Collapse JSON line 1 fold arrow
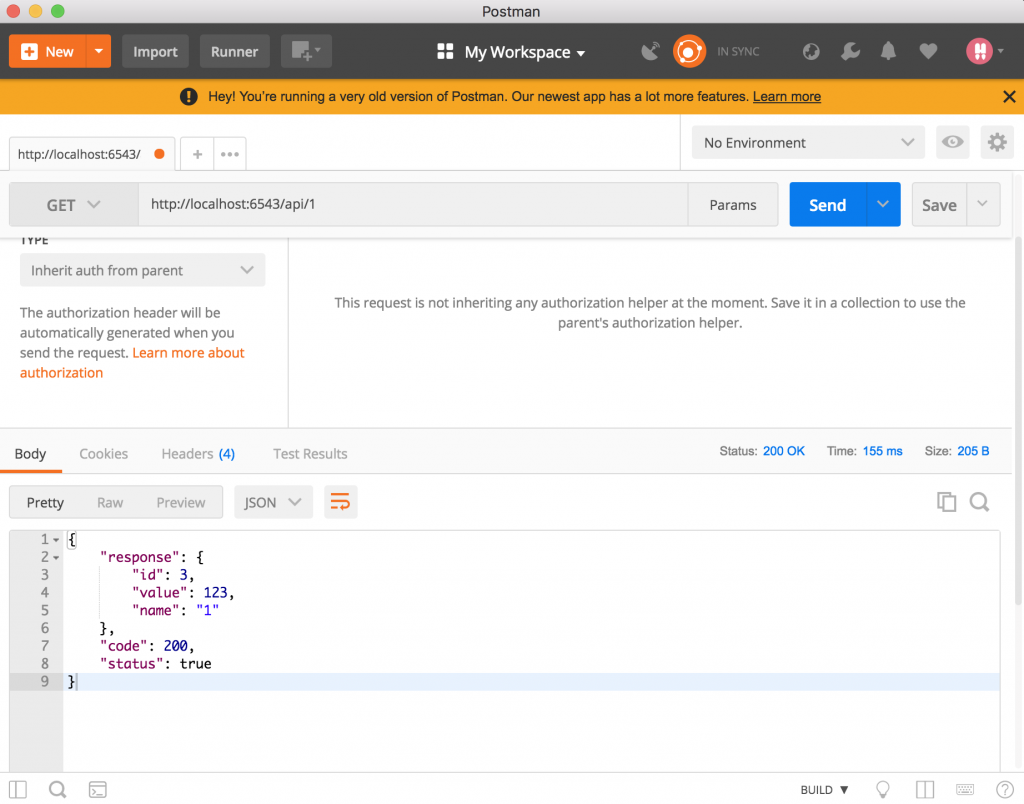Viewport: 1024px width, 804px height. [x=56, y=540]
